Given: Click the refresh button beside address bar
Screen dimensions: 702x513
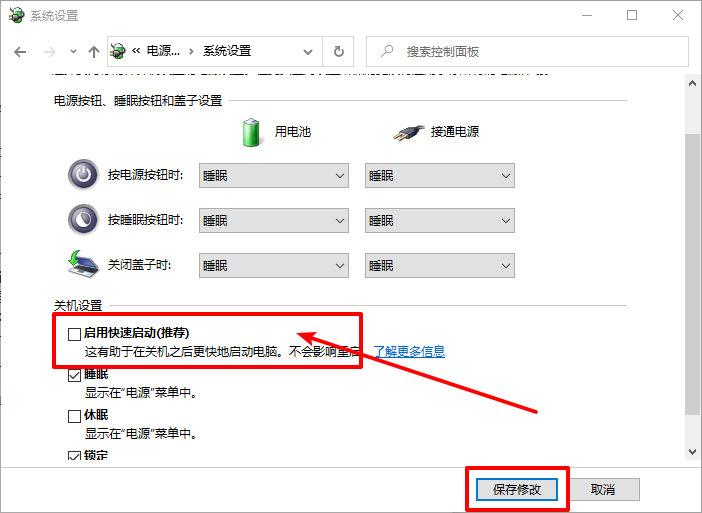Looking at the screenshot, I should (339, 51).
